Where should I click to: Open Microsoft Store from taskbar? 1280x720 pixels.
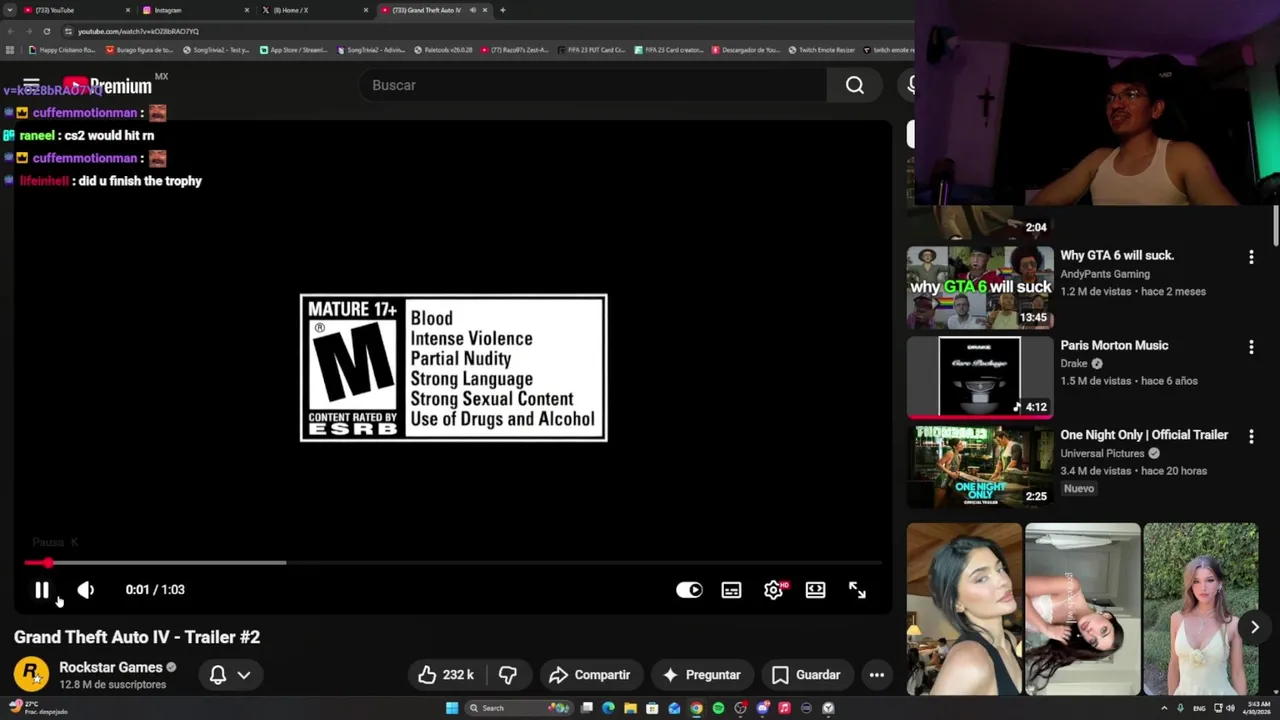652,708
